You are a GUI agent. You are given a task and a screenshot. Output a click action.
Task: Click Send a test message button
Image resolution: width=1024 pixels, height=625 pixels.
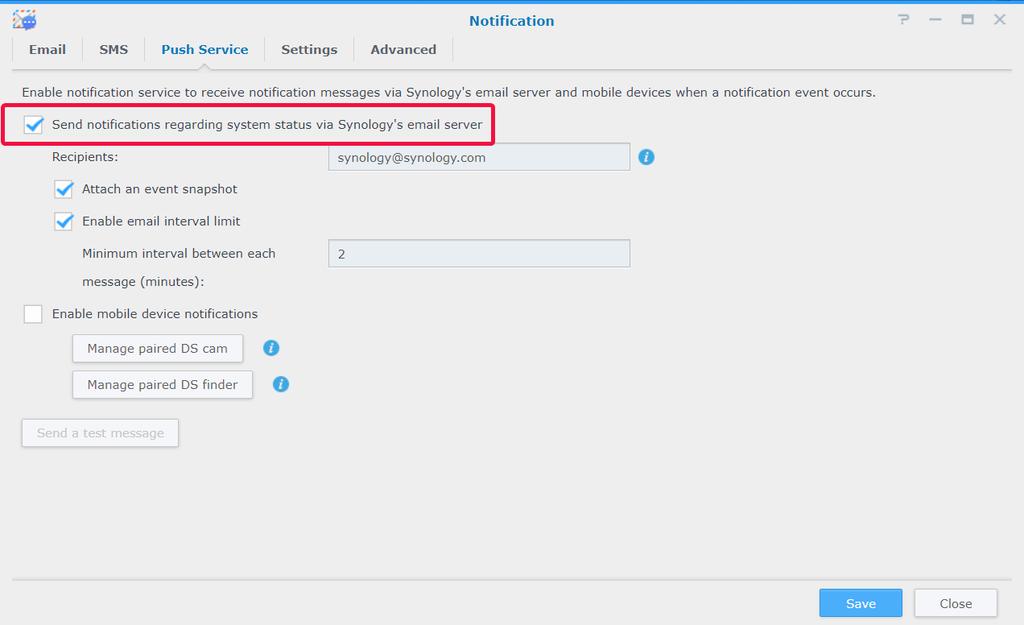tap(100, 433)
